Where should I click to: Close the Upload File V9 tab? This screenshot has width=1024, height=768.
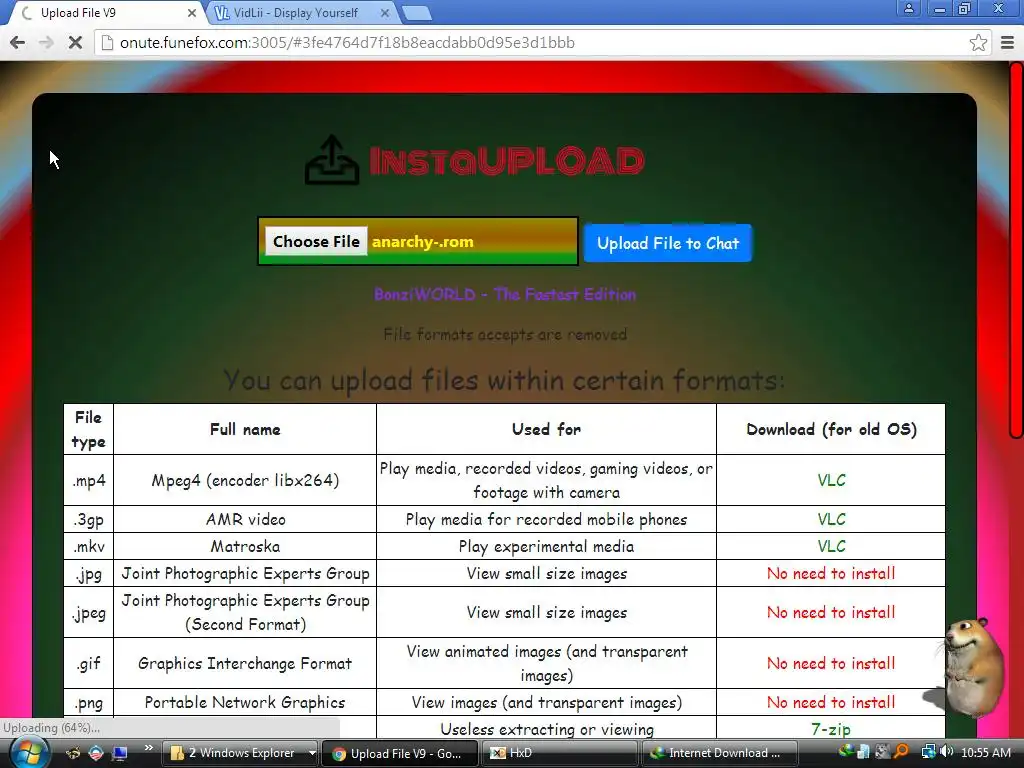pyautogui.click(x=191, y=13)
